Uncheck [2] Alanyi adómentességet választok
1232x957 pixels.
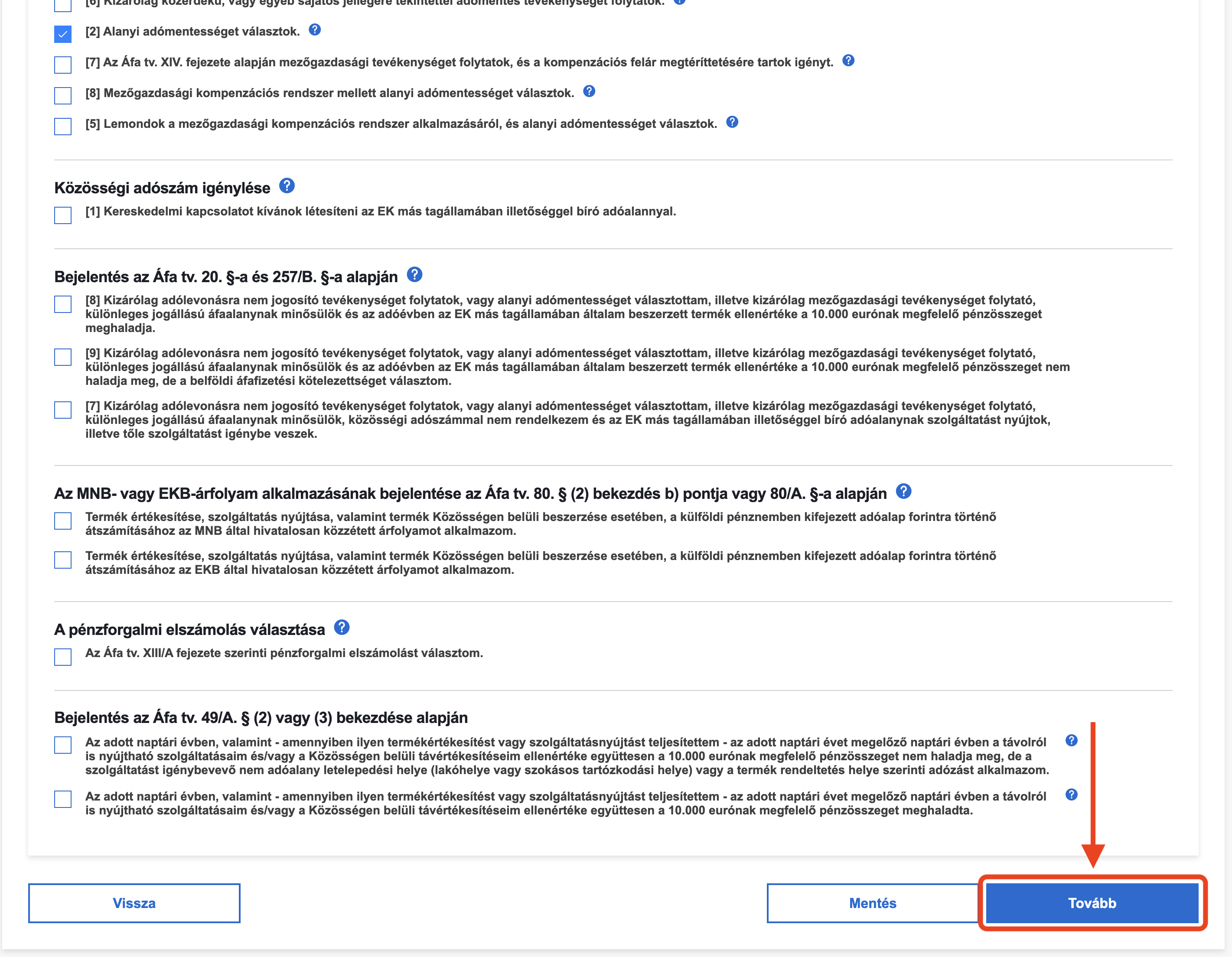point(62,34)
